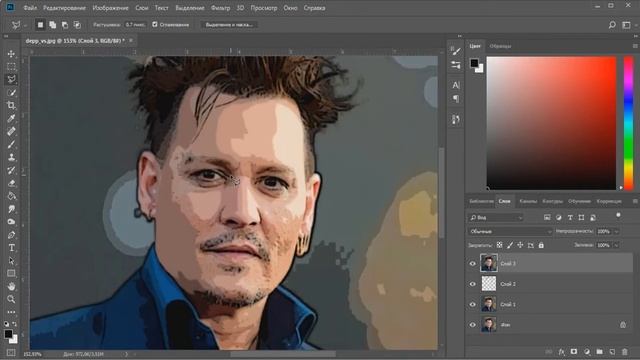640x360 pixels.
Task: Open the Layers panel flyout menu
Action: point(635,201)
